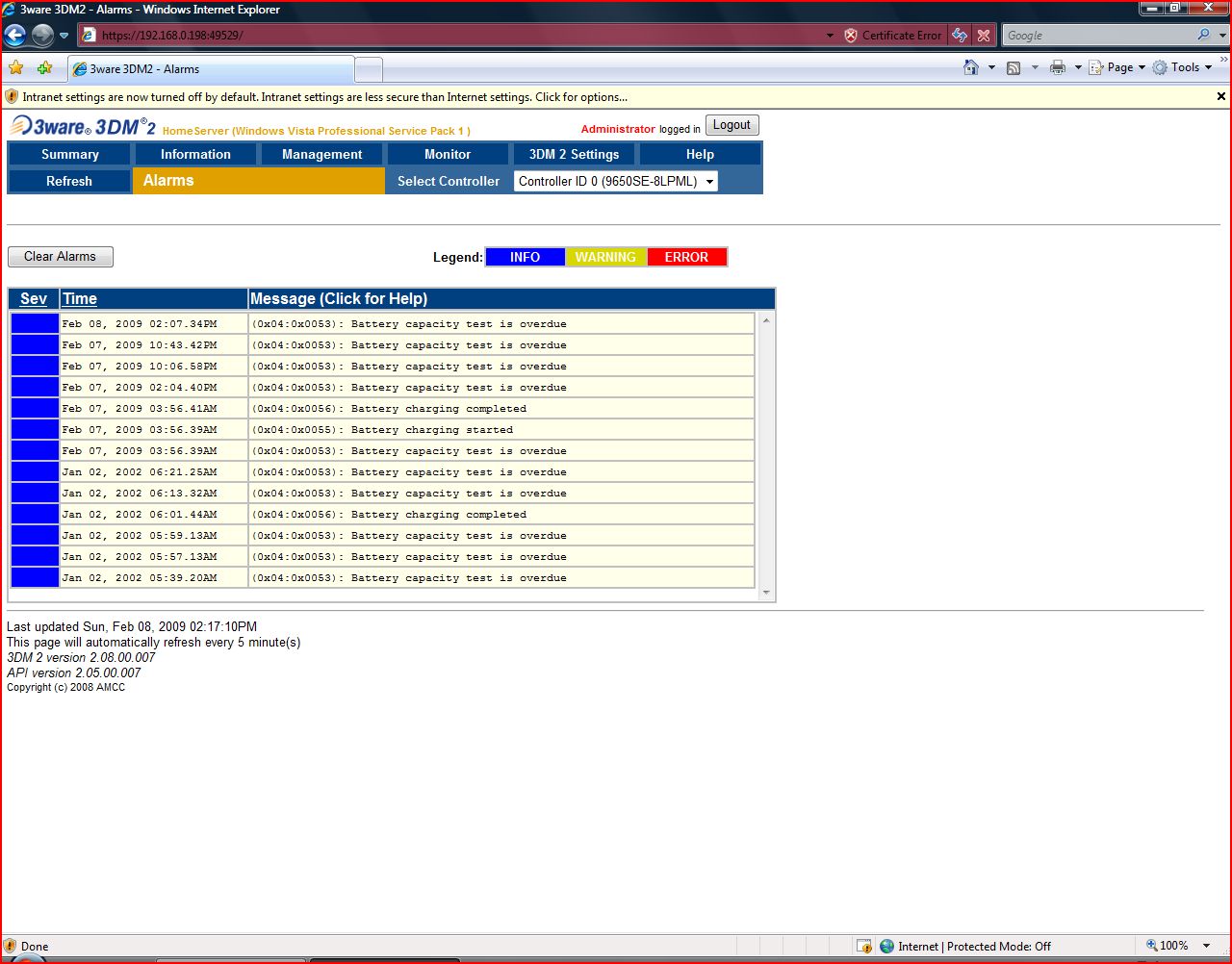The height and width of the screenshot is (964, 1232).
Task: Open the Monitor navigation menu
Action: [448, 155]
